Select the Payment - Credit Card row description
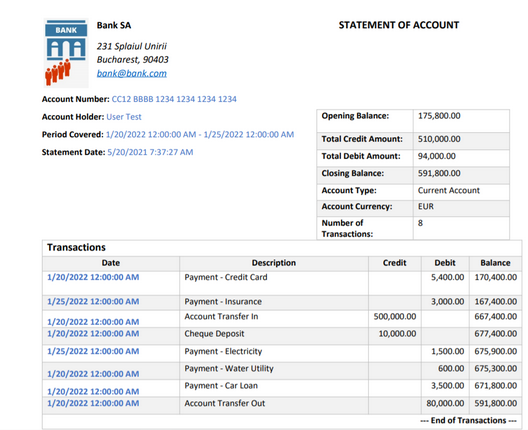 [226, 277]
